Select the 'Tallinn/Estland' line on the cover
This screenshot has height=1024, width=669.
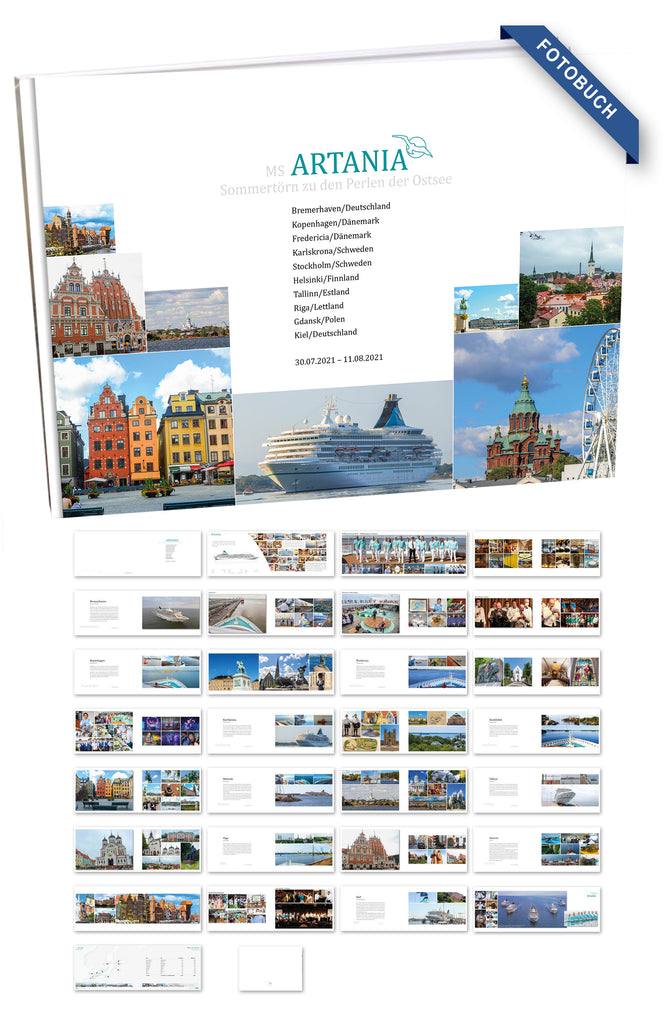321,293
